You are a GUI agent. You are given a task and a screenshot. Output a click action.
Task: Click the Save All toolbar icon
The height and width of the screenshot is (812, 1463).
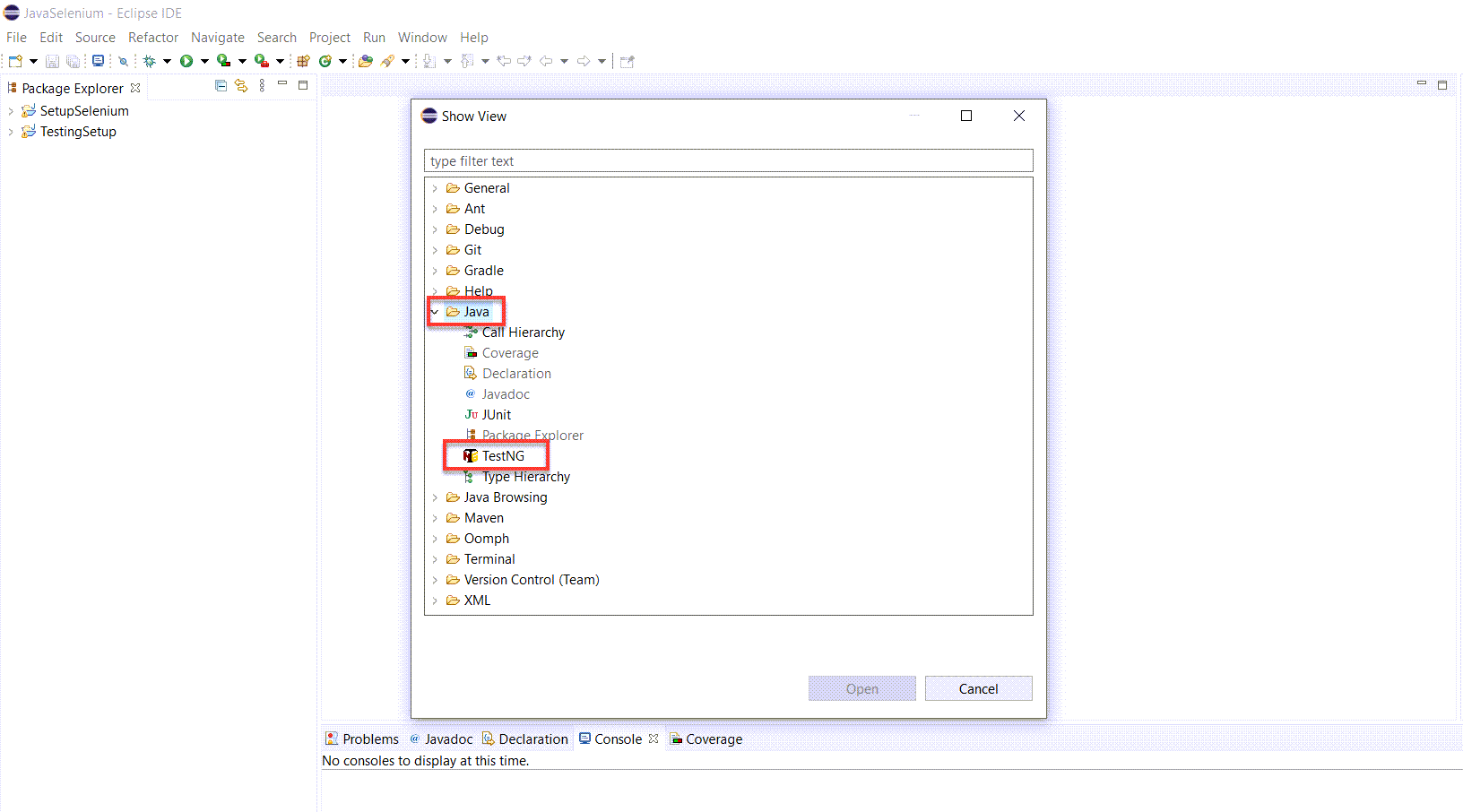click(x=73, y=61)
